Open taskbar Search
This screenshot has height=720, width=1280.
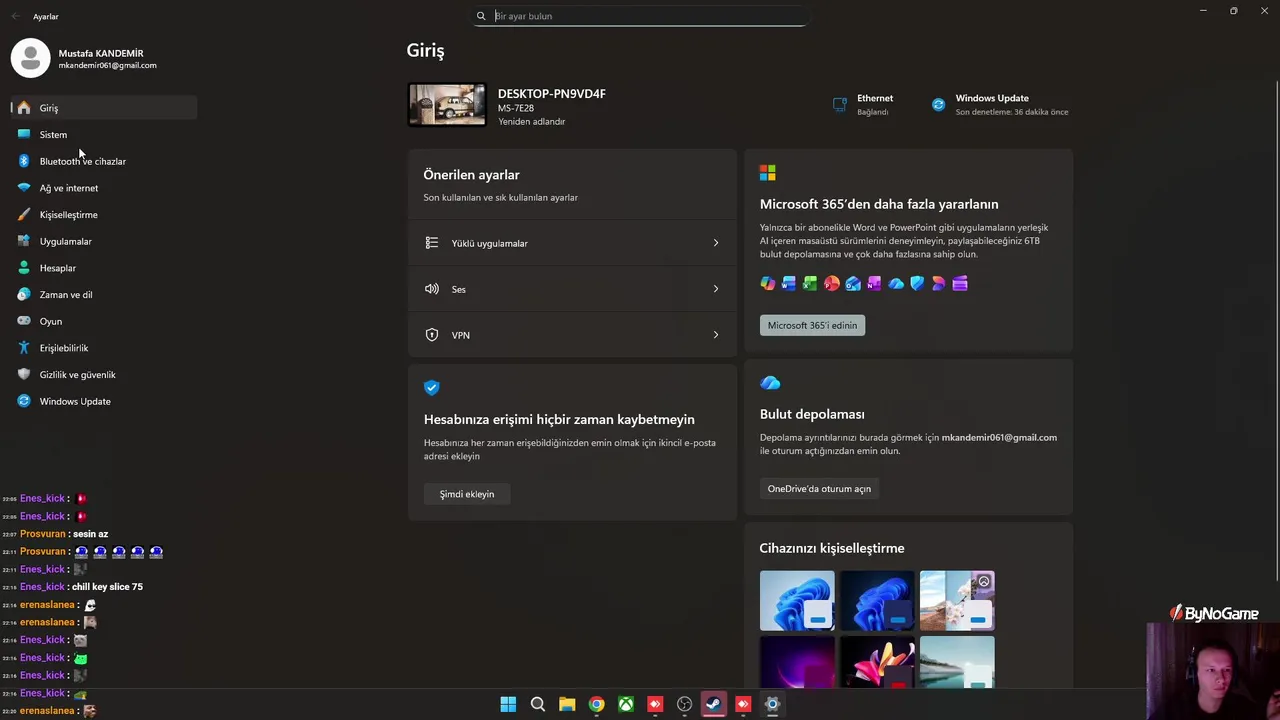(538, 704)
